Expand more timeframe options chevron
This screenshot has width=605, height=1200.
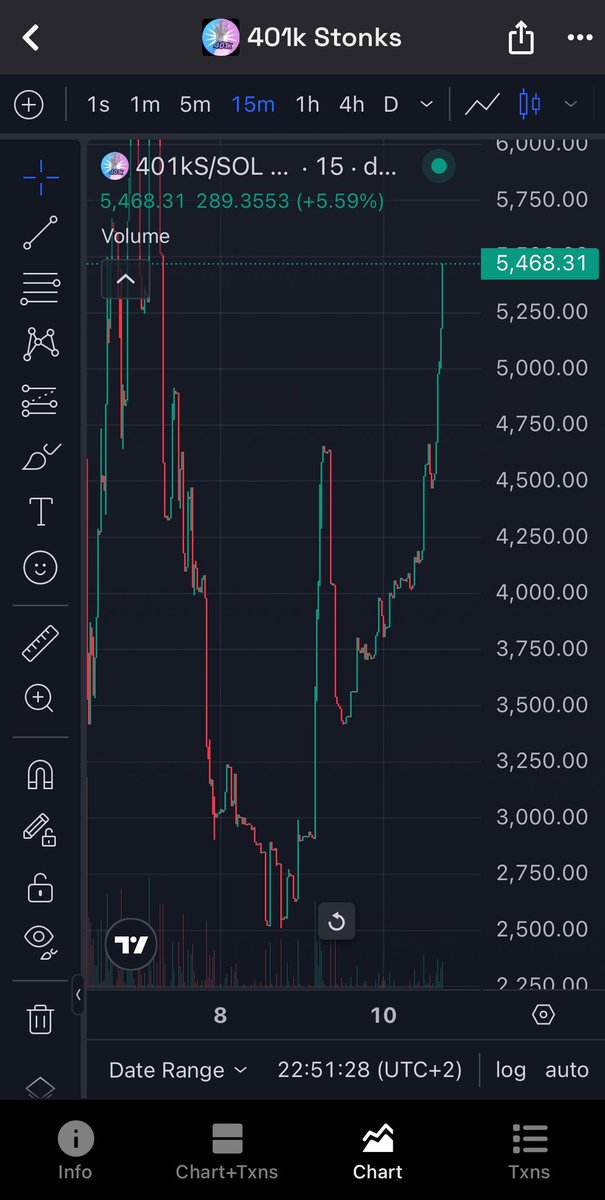(x=426, y=104)
